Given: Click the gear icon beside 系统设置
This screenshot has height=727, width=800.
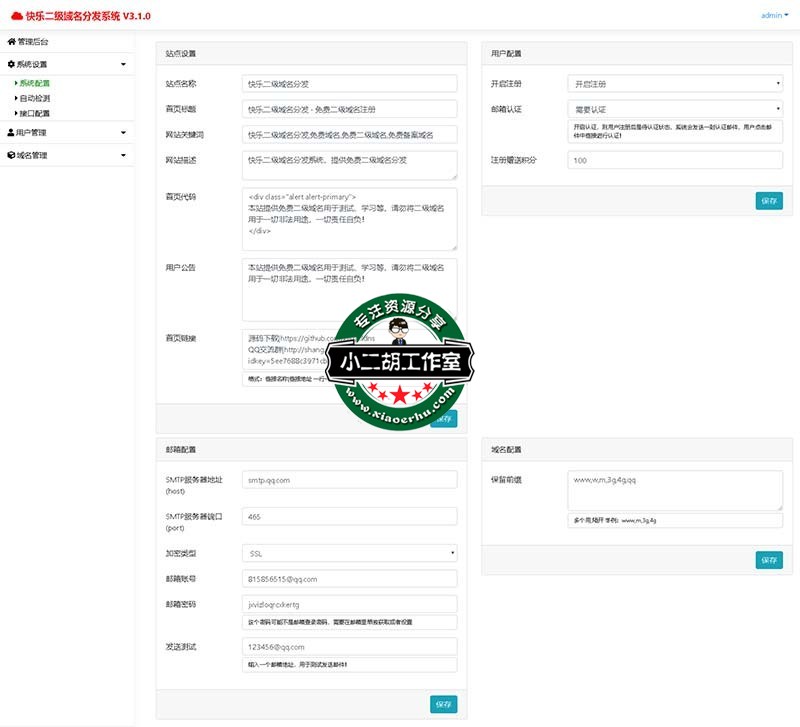Looking at the screenshot, I should (x=11, y=64).
